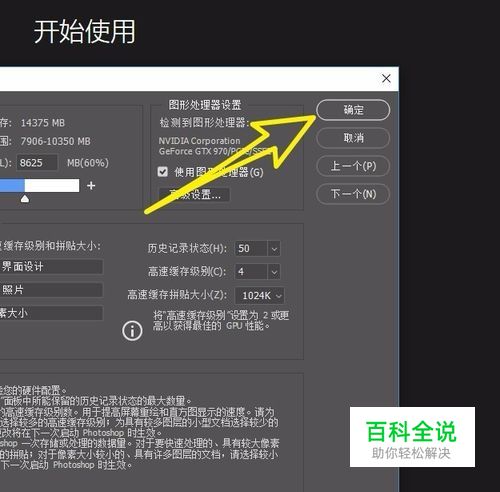The image size is (500, 492).
Task: Click the 14375 MB memory value
Action: 43,123
